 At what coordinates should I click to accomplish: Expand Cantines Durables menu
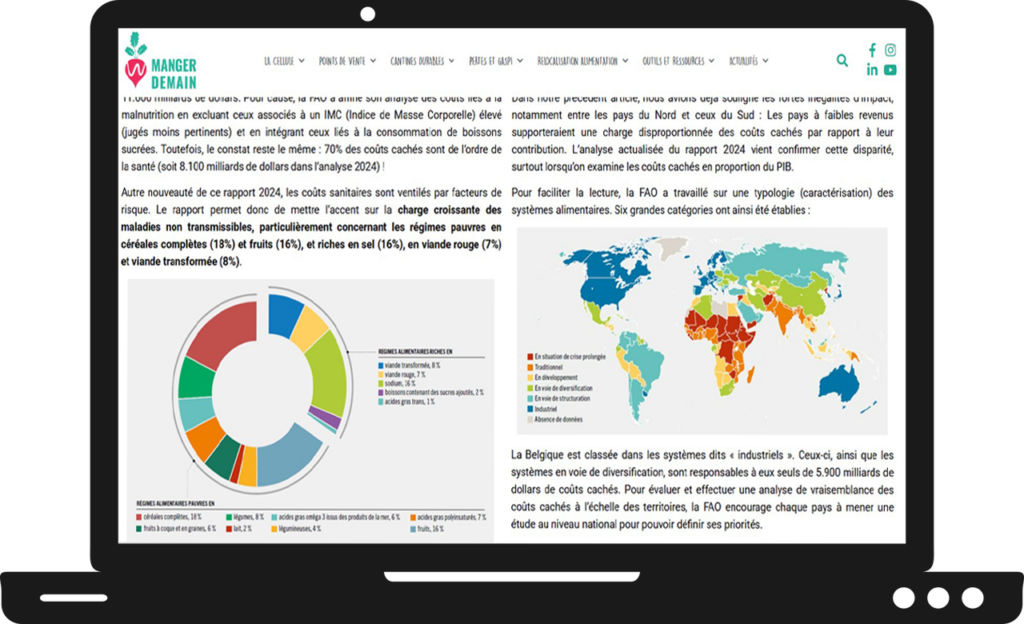tap(422, 61)
